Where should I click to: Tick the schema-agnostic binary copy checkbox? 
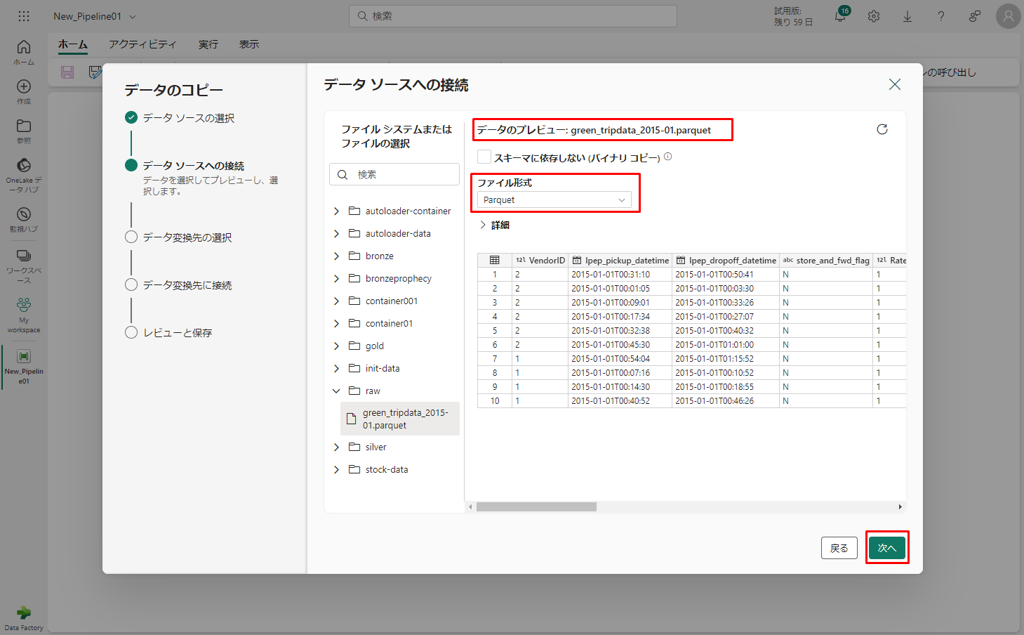[x=484, y=157]
